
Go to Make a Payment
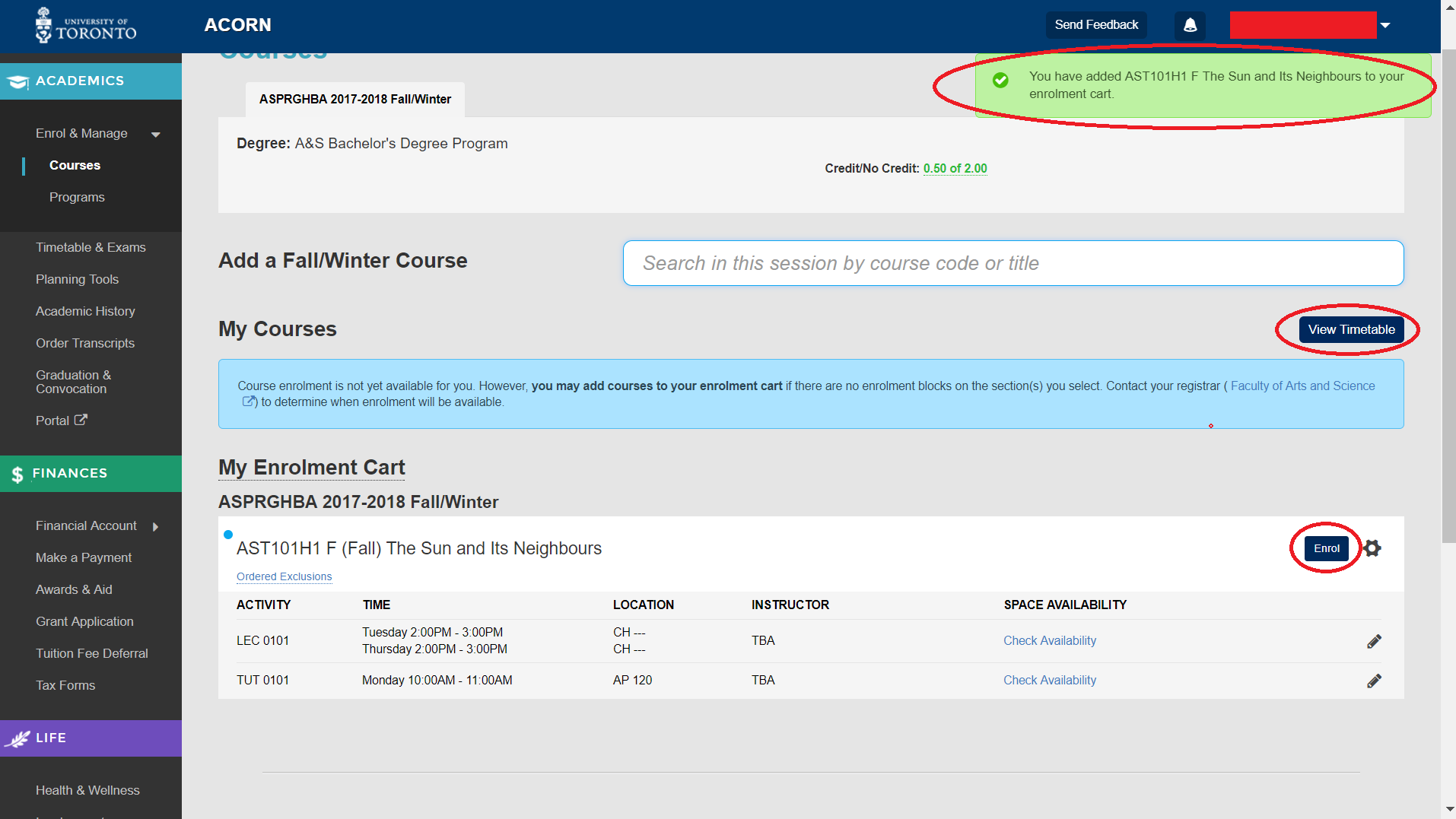pyautogui.click(x=84, y=557)
